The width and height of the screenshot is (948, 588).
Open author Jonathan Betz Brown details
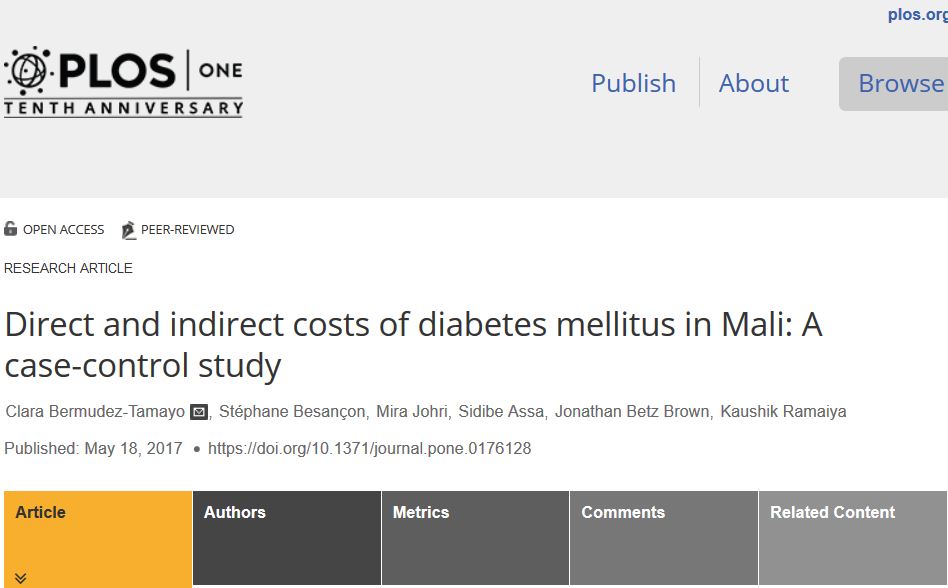(632, 412)
